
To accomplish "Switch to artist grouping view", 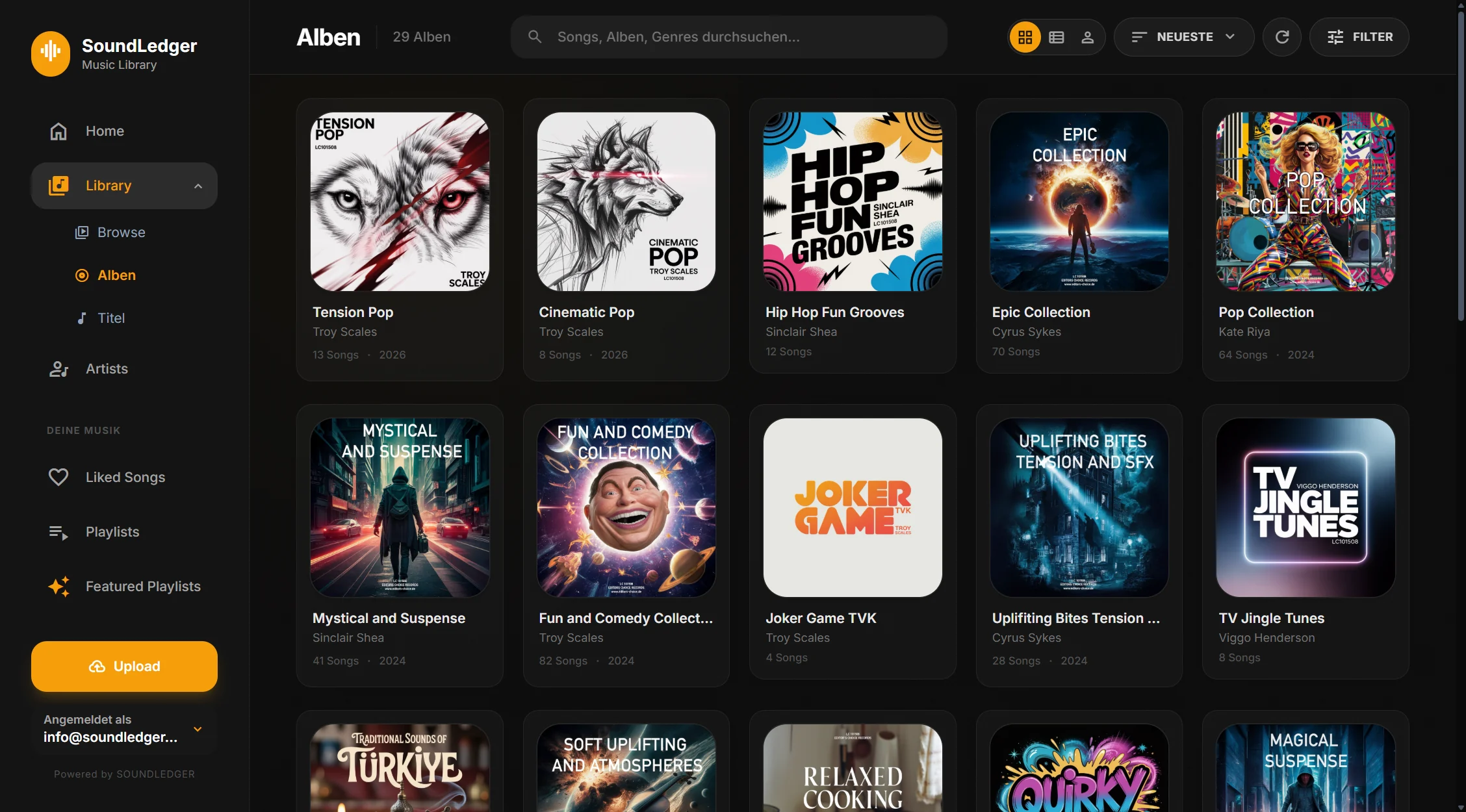I will pyautogui.click(x=1088, y=37).
